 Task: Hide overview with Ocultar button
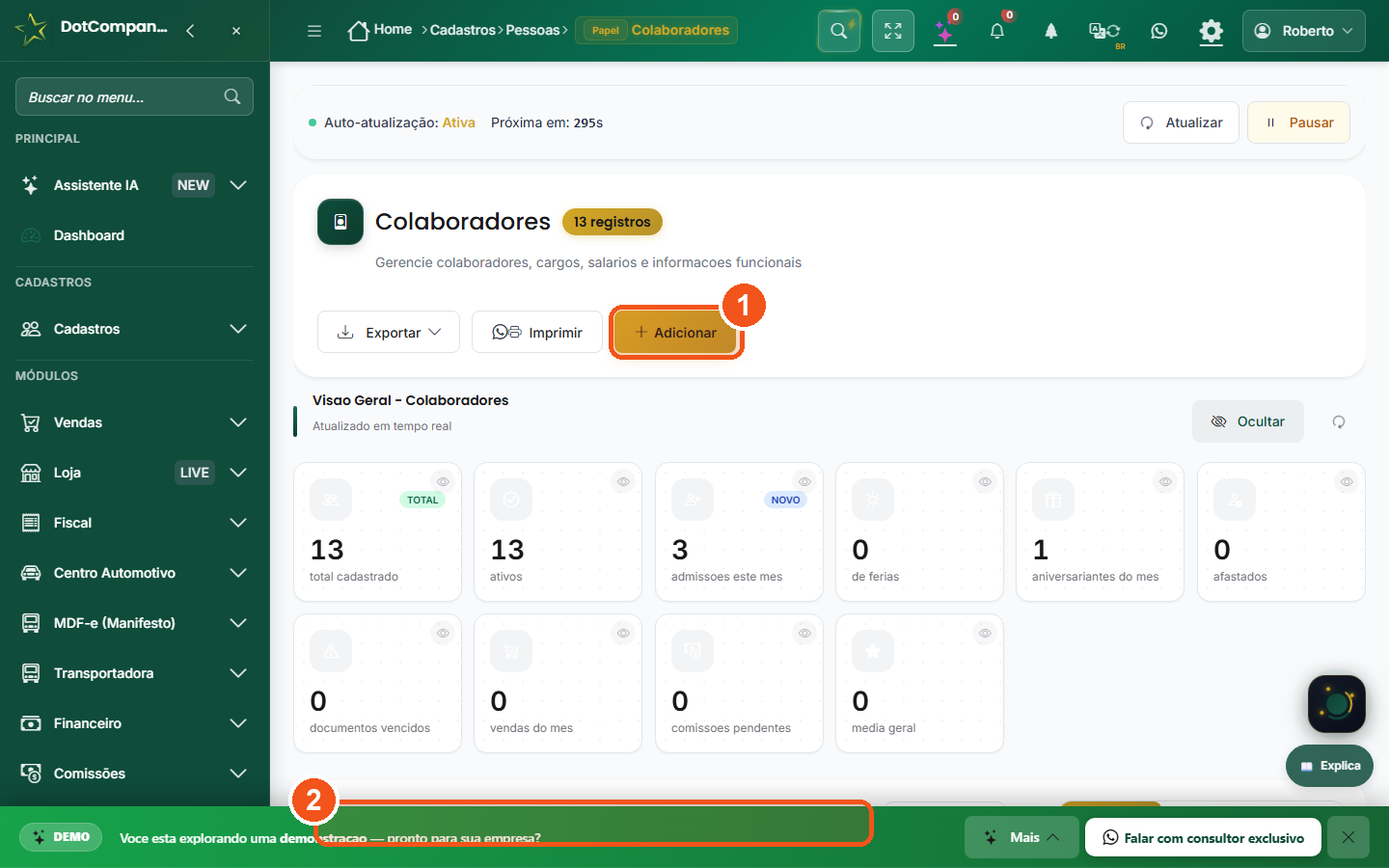[1248, 421]
